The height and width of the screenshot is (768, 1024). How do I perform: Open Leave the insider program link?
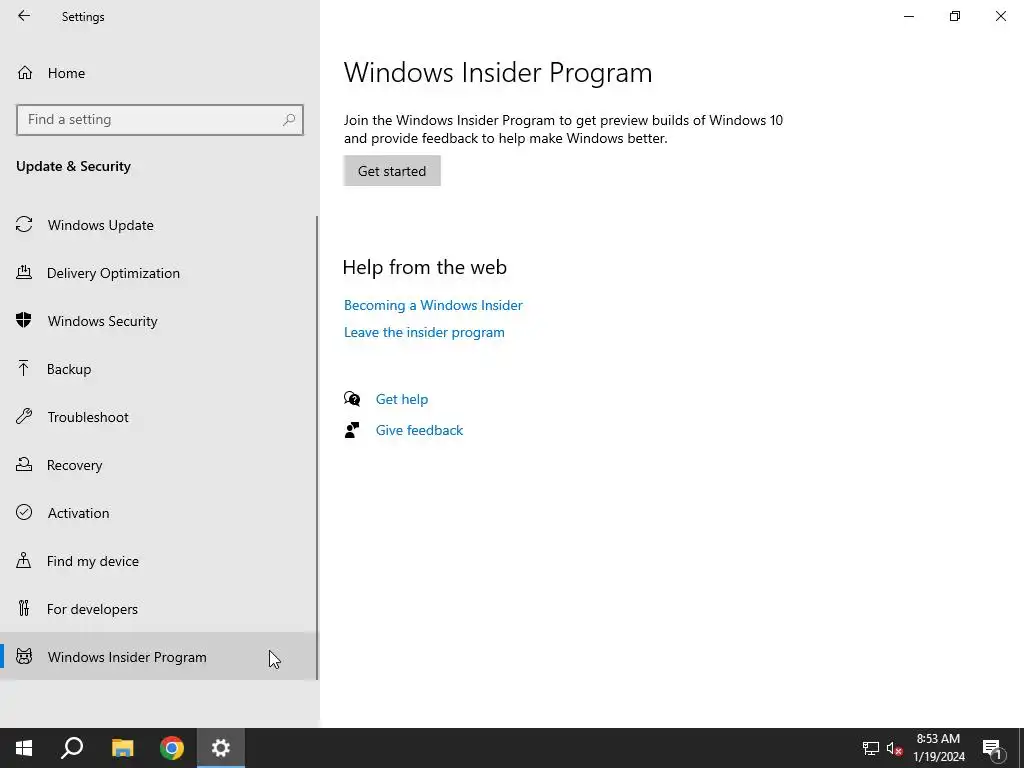tap(424, 332)
